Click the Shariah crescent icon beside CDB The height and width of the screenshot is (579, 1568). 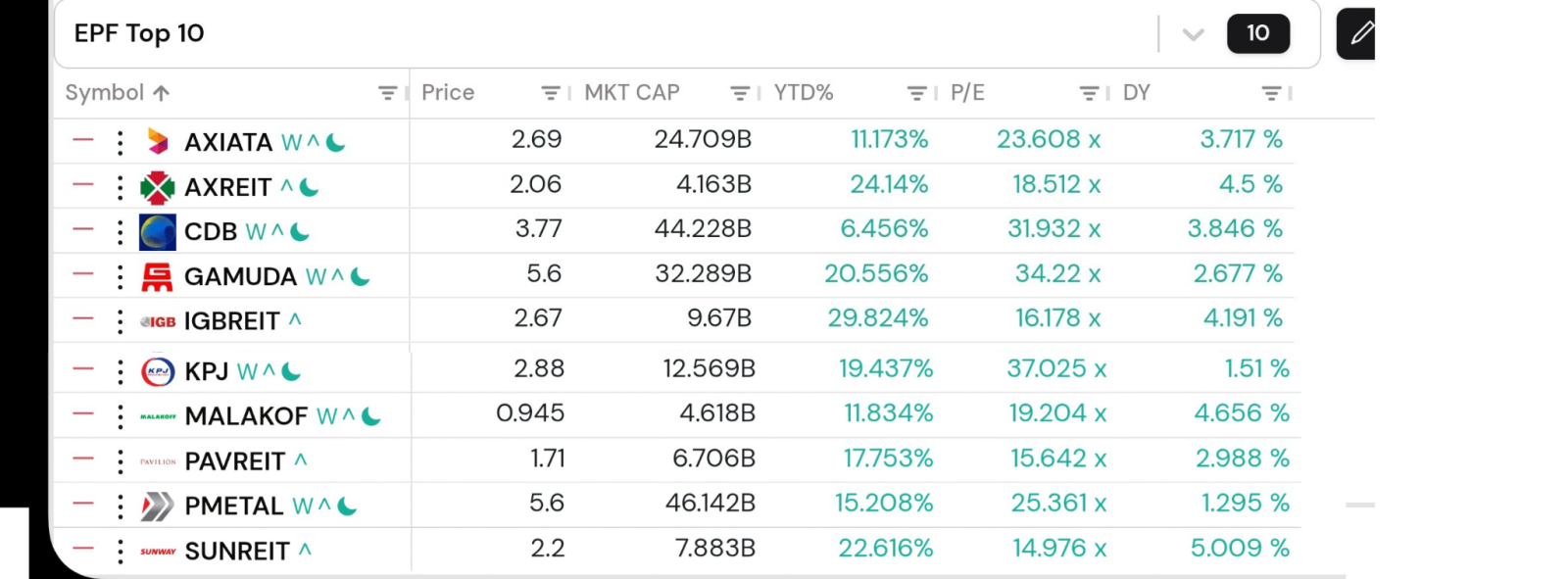coord(301,232)
